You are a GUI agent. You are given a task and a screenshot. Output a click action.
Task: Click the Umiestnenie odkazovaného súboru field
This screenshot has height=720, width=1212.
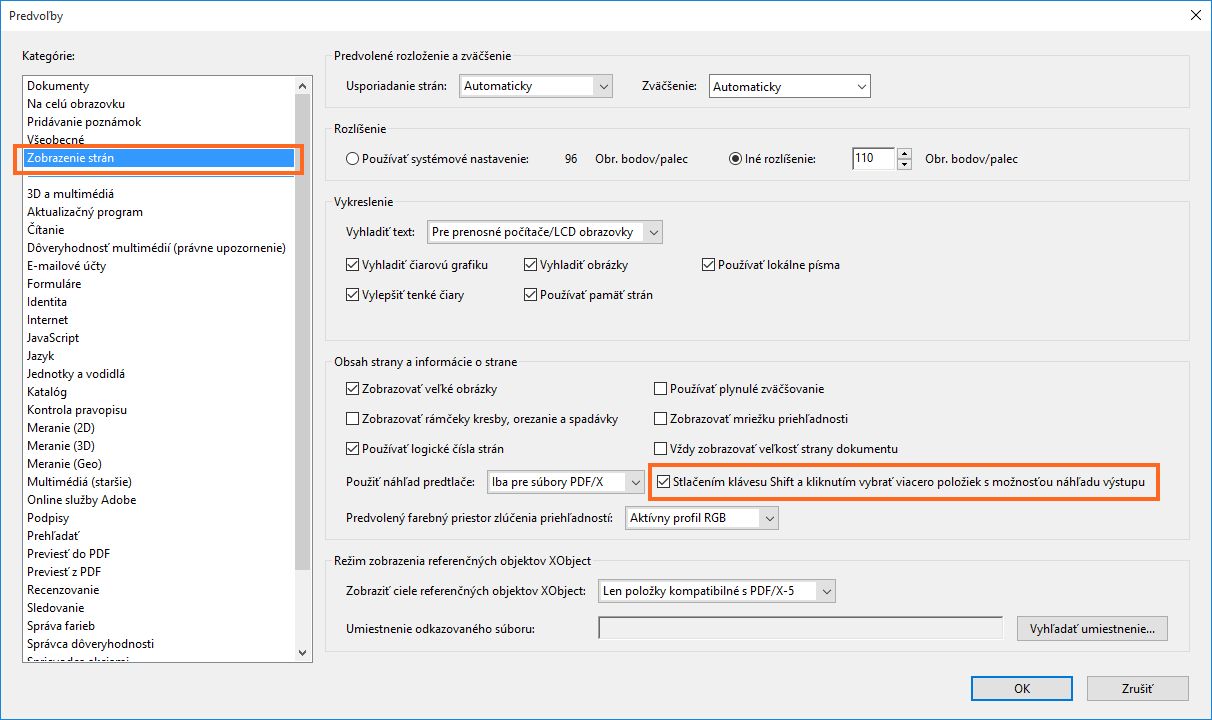(x=800, y=628)
